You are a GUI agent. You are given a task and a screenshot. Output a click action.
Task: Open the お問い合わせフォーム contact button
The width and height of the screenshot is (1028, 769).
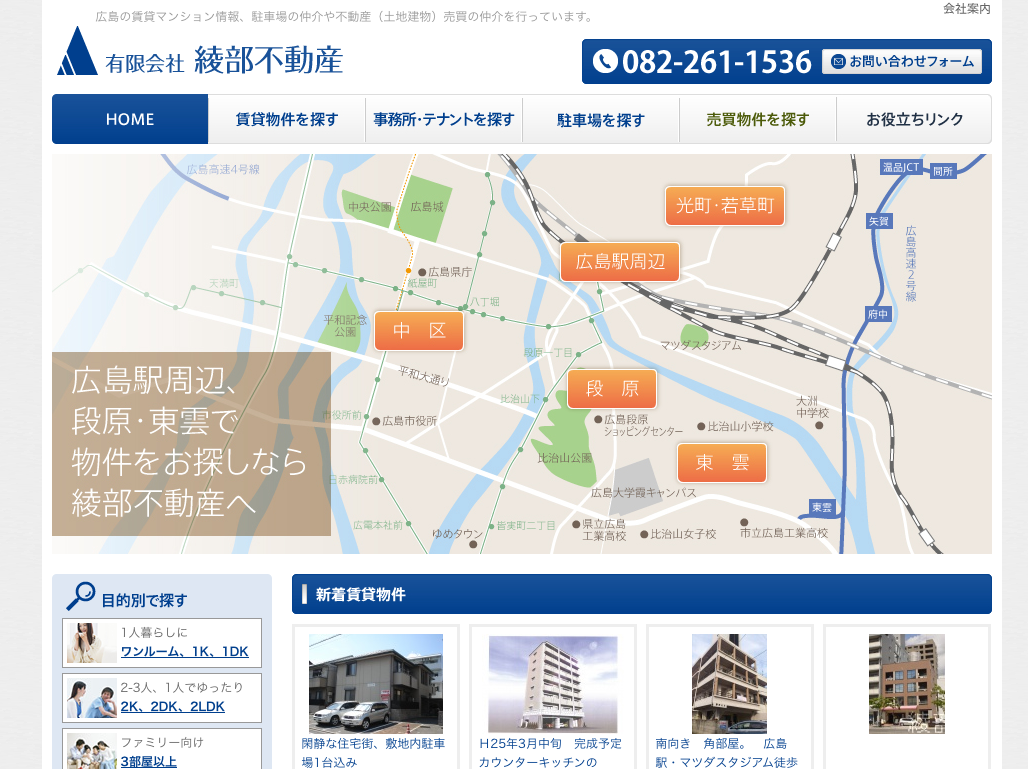(x=902, y=62)
